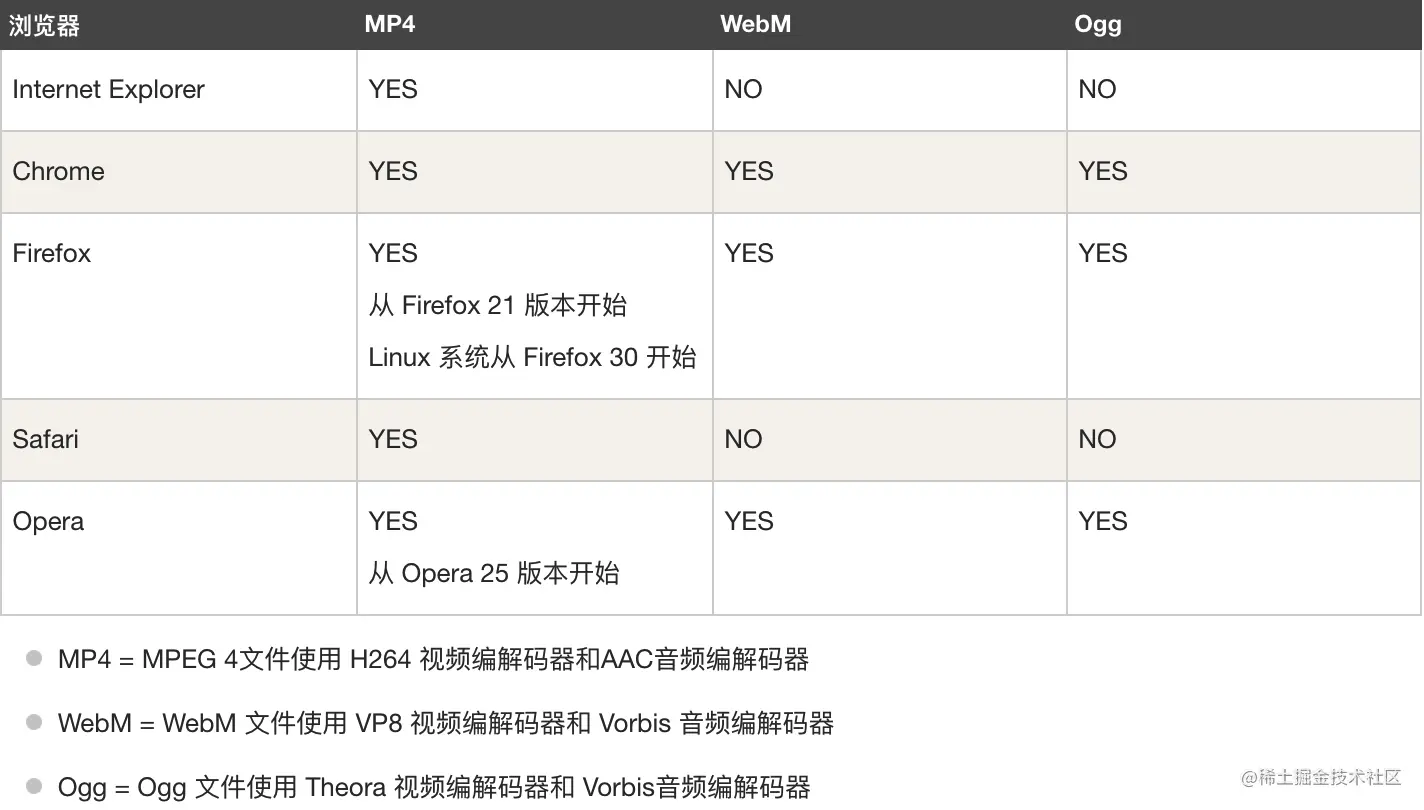Click Internet Explorer's WebM NO value
The width and height of the screenshot is (1424, 810).
(x=743, y=90)
